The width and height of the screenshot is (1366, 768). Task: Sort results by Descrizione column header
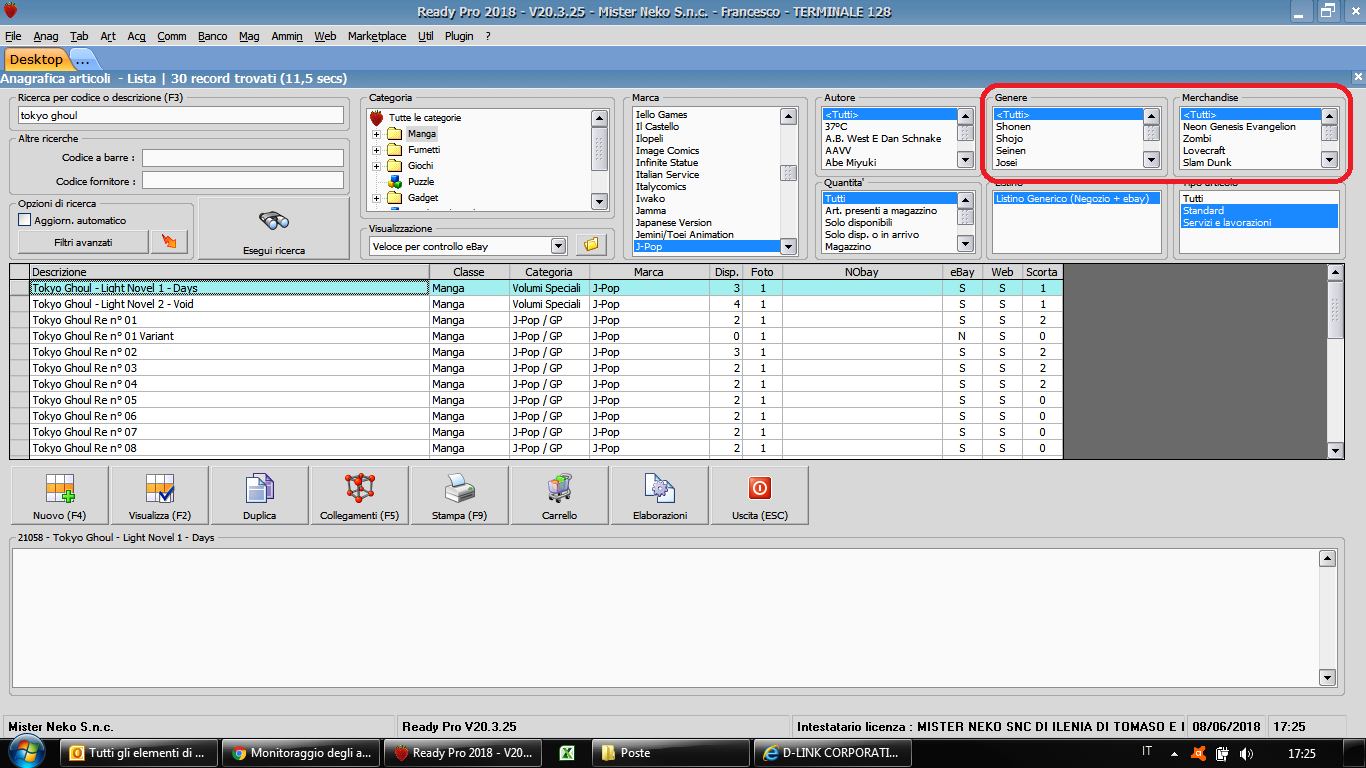[230, 272]
